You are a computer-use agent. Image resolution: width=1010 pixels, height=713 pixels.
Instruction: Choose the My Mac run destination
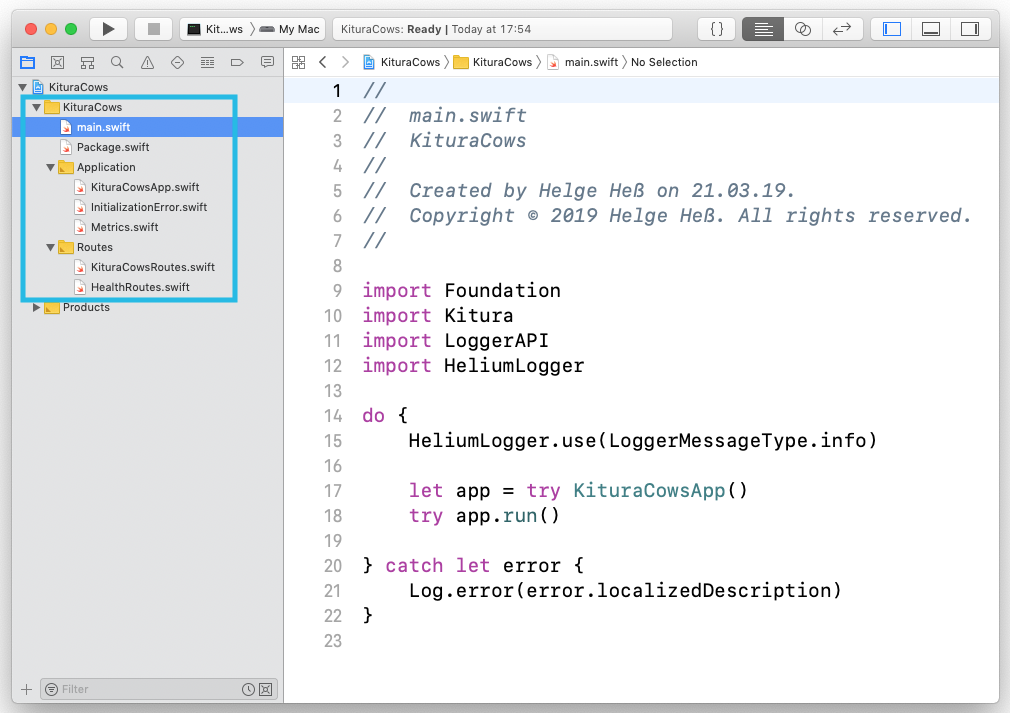[289, 29]
